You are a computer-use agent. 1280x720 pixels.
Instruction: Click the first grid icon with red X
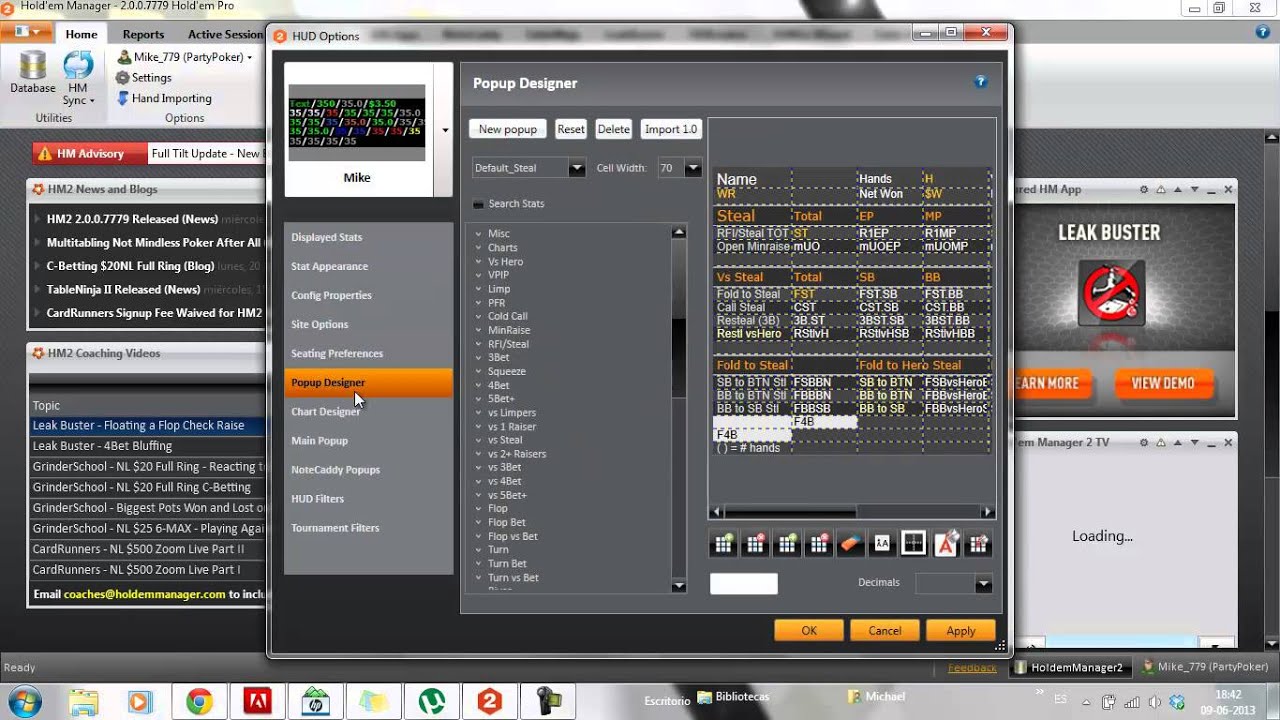755,543
